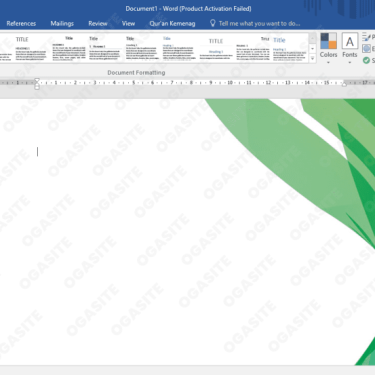This screenshot has width=375, height=375.
Task: Apply the centered uppercase TITLE style set
Action: pyautogui.click(x=216, y=48)
